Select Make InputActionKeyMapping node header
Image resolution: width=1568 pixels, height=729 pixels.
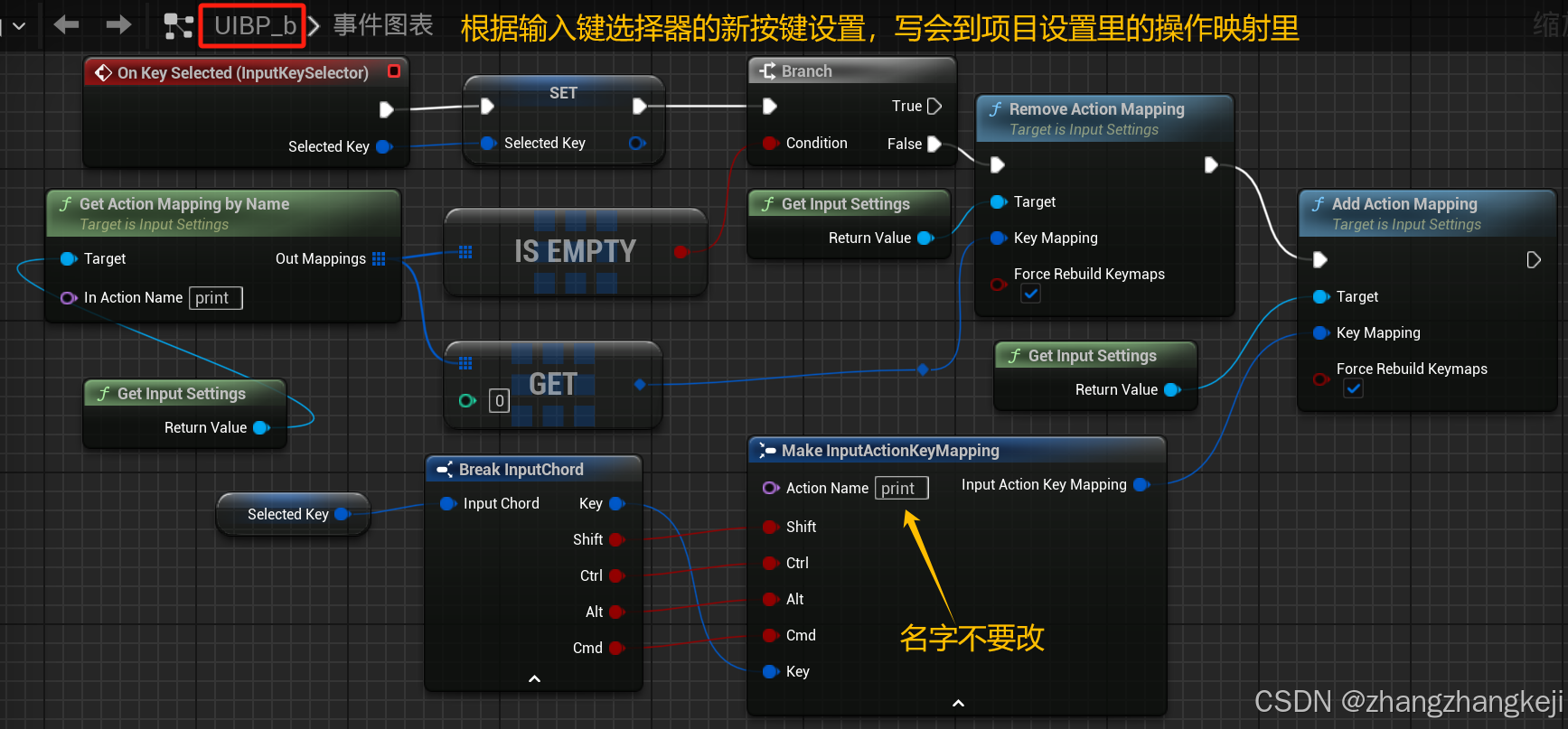click(x=957, y=450)
